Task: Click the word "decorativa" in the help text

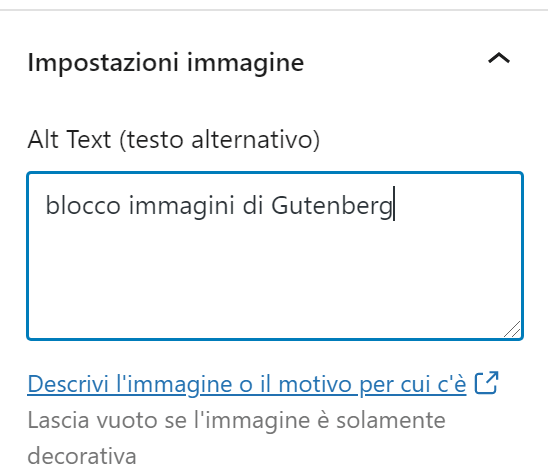Action: coord(82,456)
